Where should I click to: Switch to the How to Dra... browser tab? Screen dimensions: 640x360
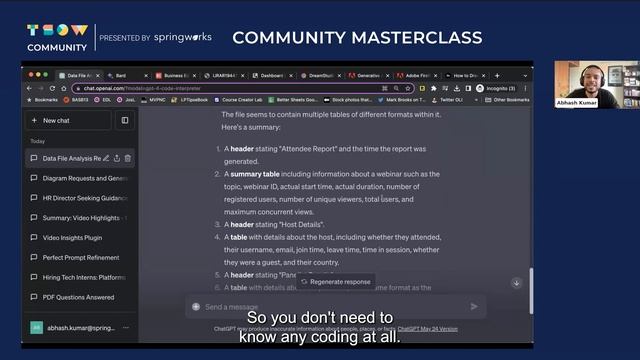[464, 76]
